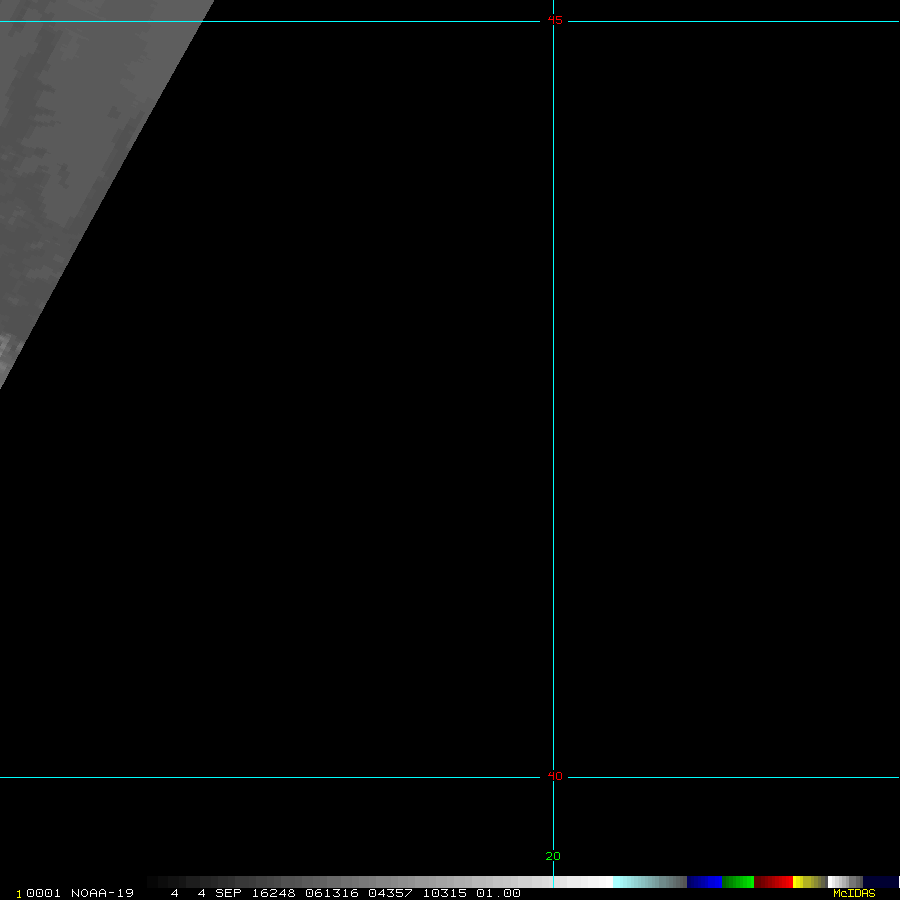Pick the yellow color bar segment
The width and height of the screenshot is (900, 900).
(x=799, y=882)
